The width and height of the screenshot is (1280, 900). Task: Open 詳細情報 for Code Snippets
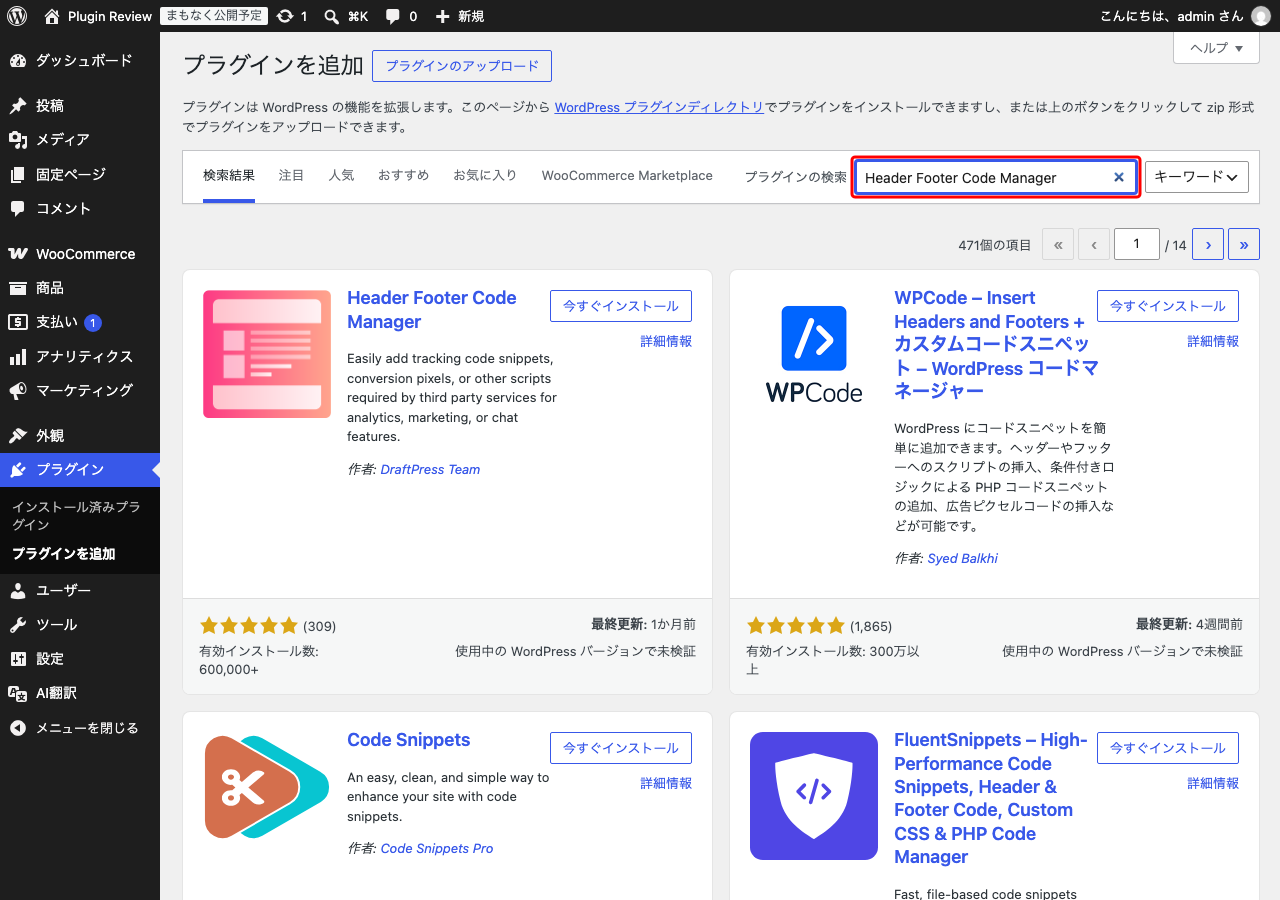666,784
